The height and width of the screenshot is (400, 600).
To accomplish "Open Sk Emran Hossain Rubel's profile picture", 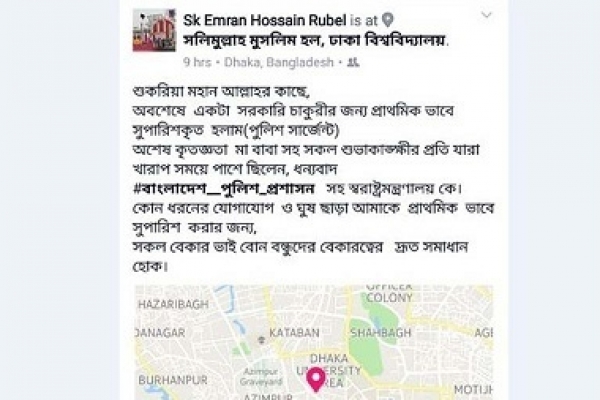I will pyautogui.click(x=154, y=30).
